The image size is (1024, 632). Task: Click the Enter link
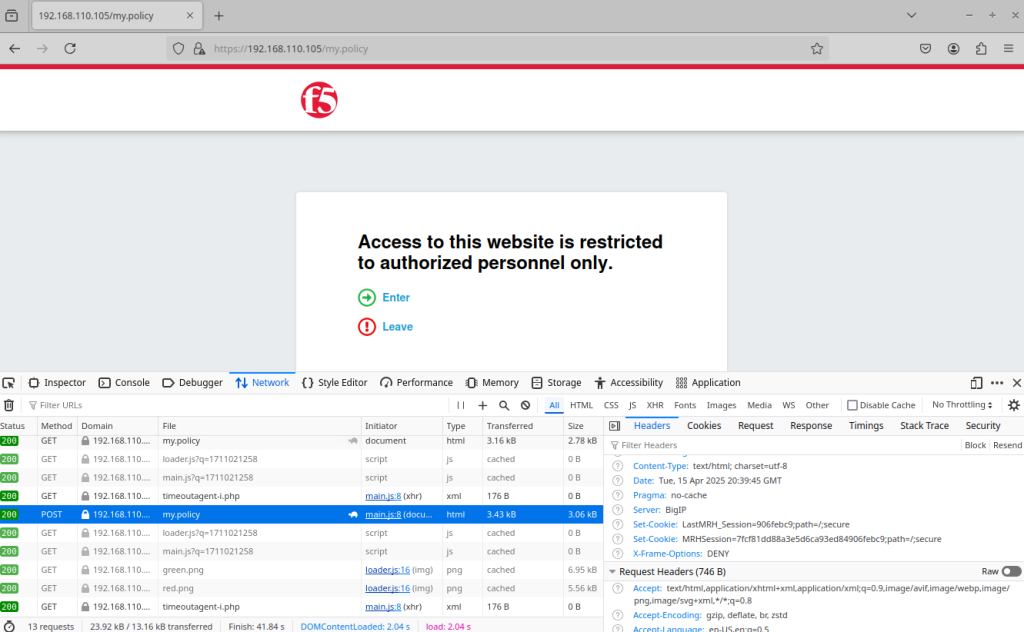tap(396, 297)
